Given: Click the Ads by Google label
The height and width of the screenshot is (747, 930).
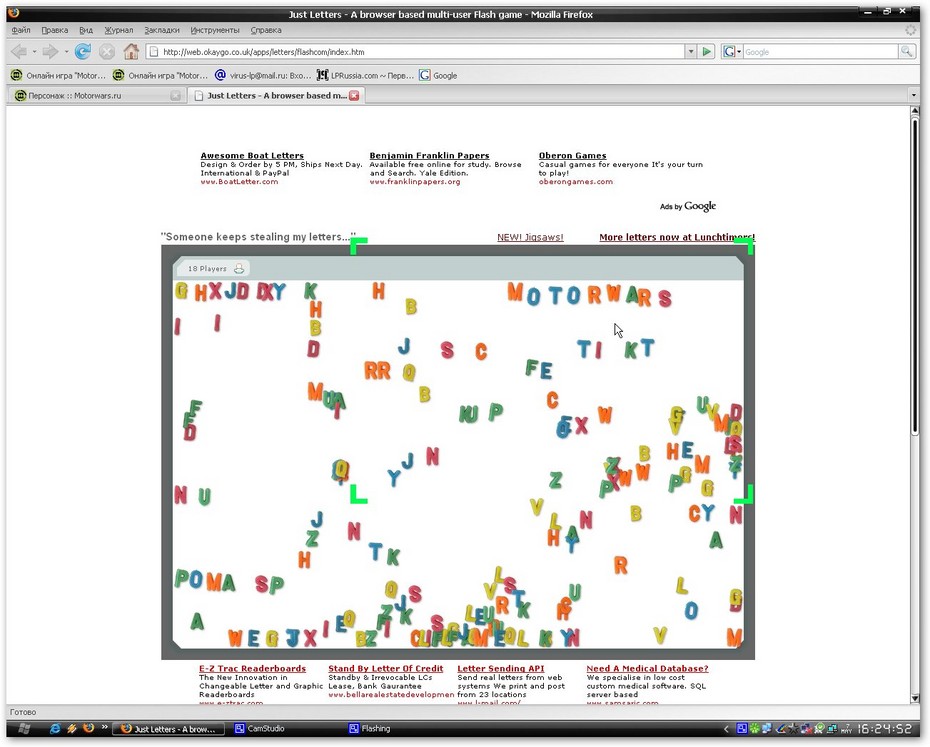Looking at the screenshot, I should [x=688, y=206].
